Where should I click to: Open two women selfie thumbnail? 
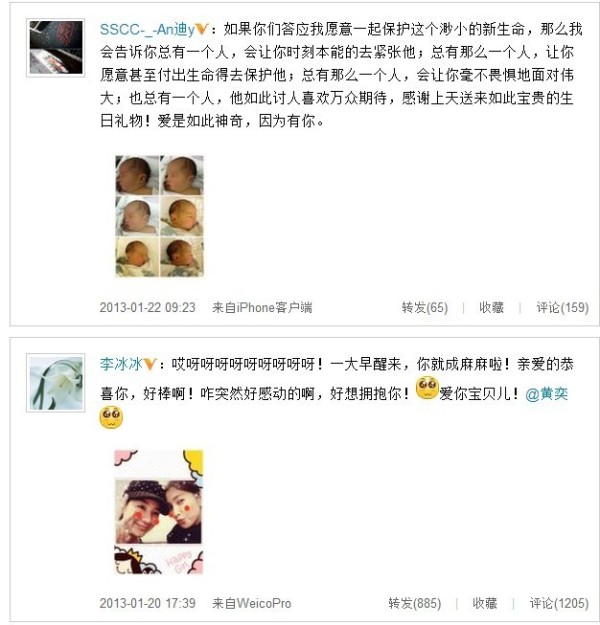point(159,512)
